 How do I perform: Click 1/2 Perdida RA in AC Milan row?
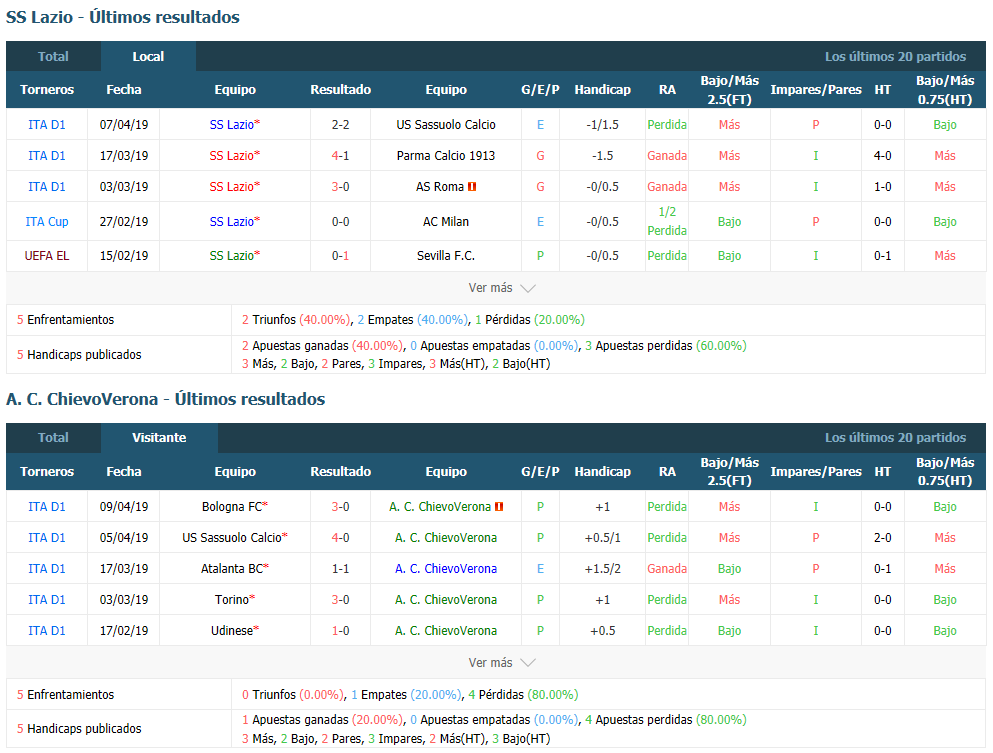tap(667, 221)
